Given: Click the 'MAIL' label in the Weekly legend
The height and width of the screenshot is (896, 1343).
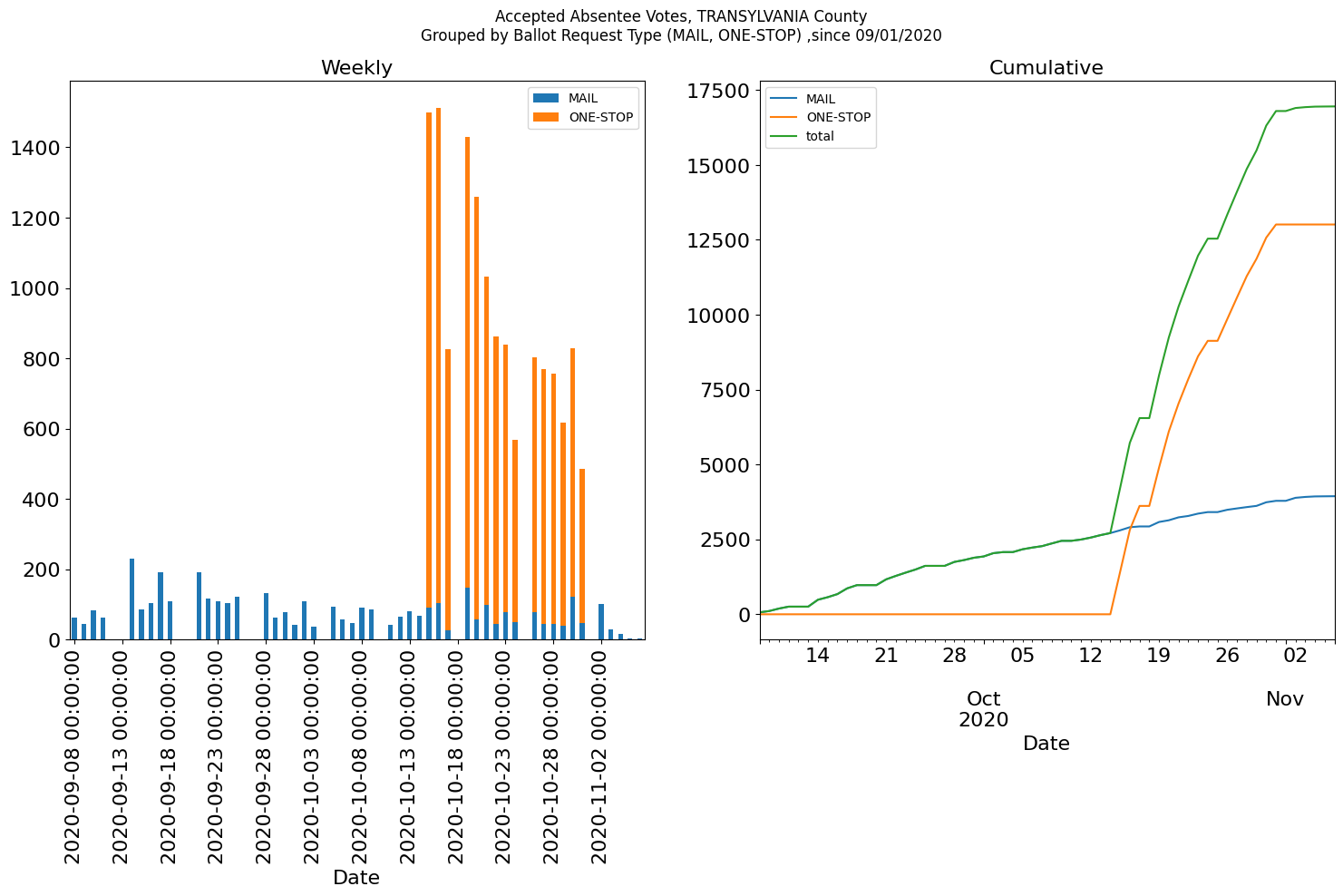Looking at the screenshot, I should pos(583,99).
